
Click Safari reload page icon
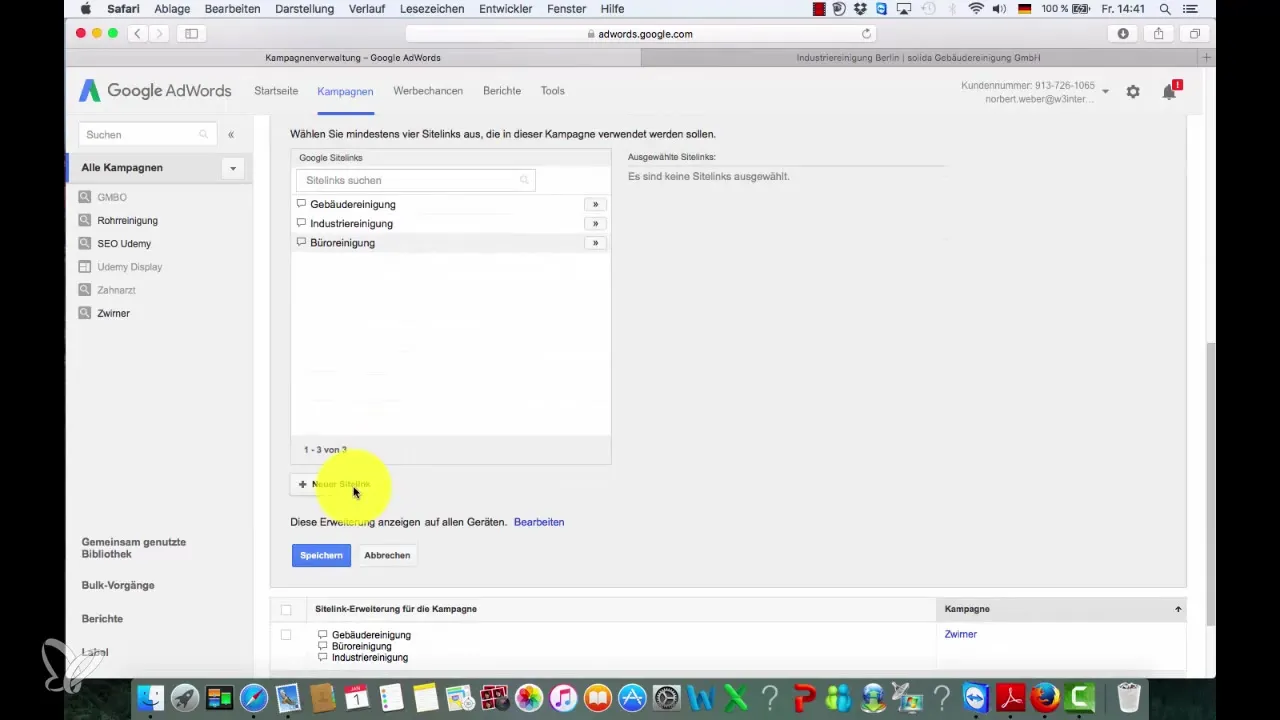(866, 33)
